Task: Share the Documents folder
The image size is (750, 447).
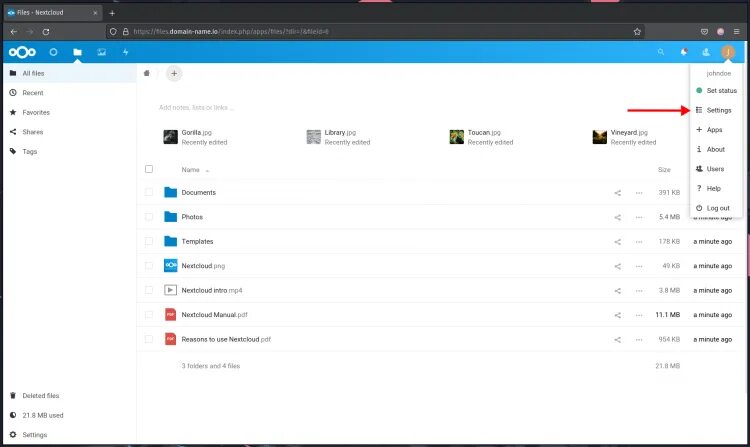Action: tap(618, 193)
